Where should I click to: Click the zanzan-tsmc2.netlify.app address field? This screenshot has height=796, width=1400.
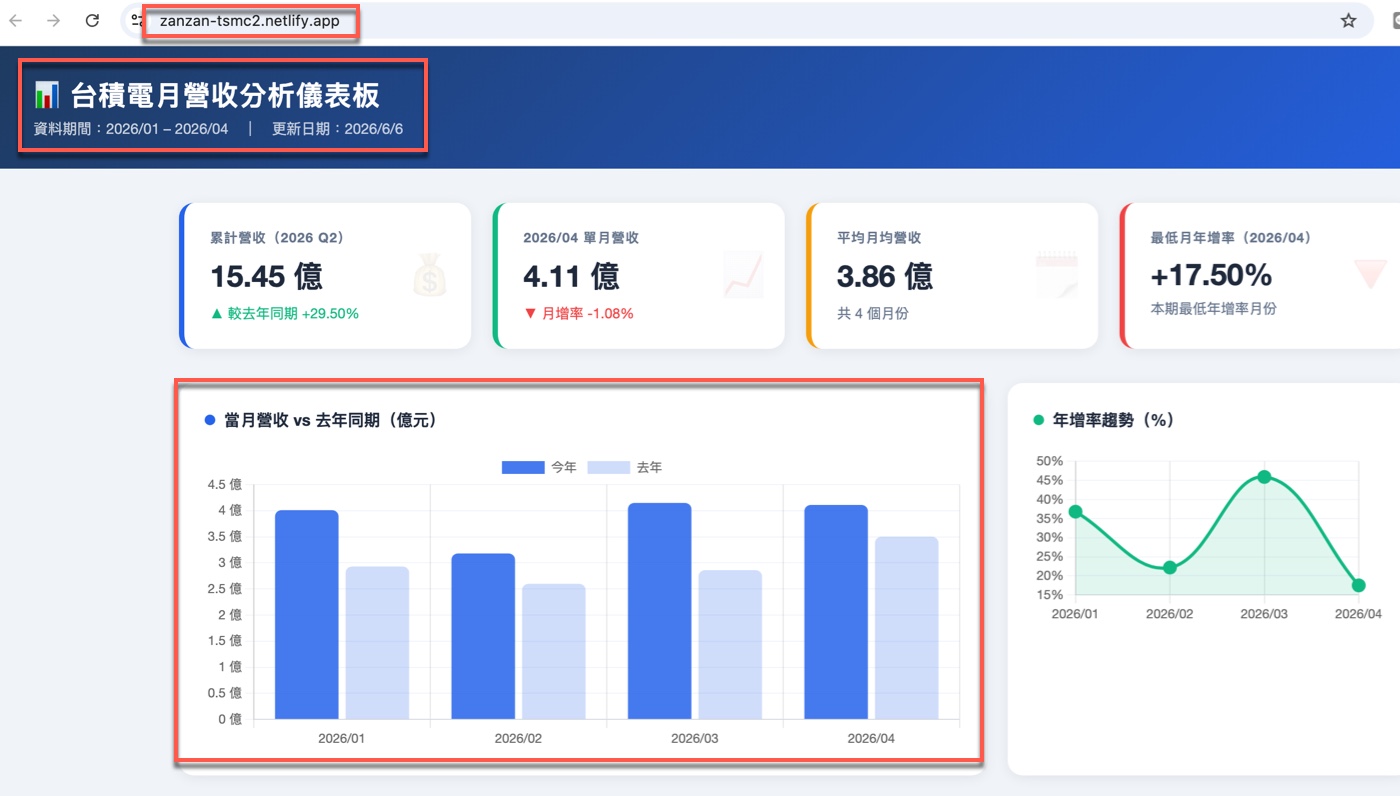click(x=250, y=21)
